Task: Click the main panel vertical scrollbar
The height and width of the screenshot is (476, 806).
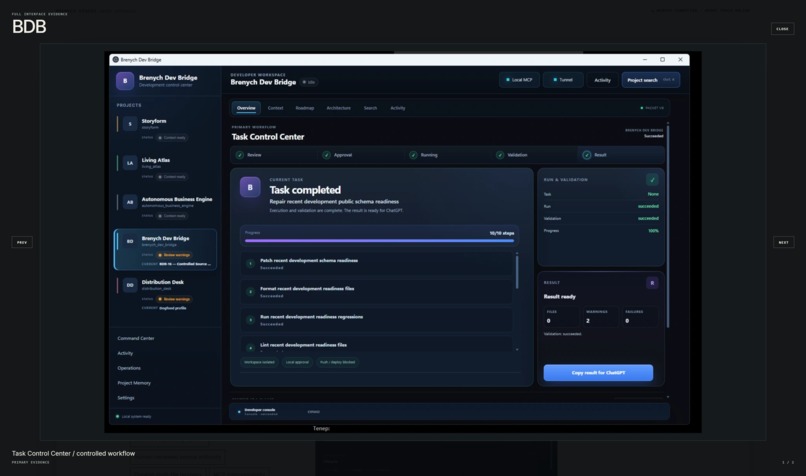Action: [668, 226]
